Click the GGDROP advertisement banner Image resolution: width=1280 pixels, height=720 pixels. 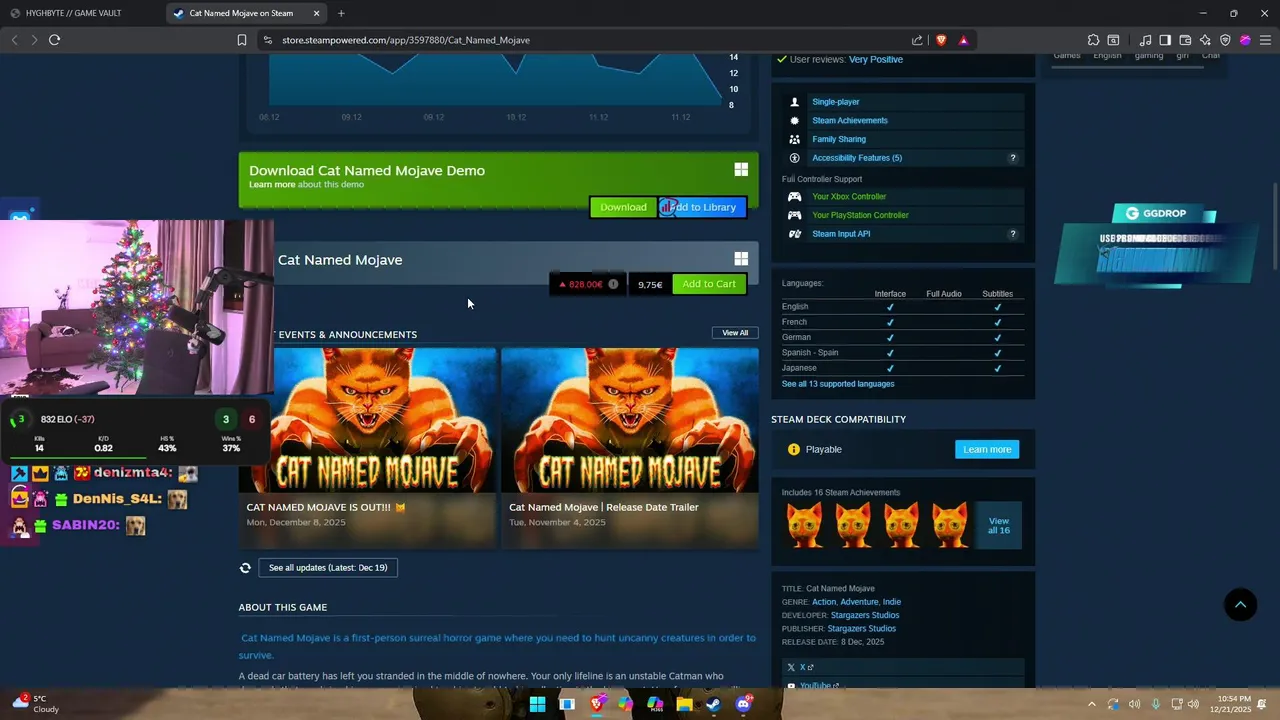[x=1157, y=245]
